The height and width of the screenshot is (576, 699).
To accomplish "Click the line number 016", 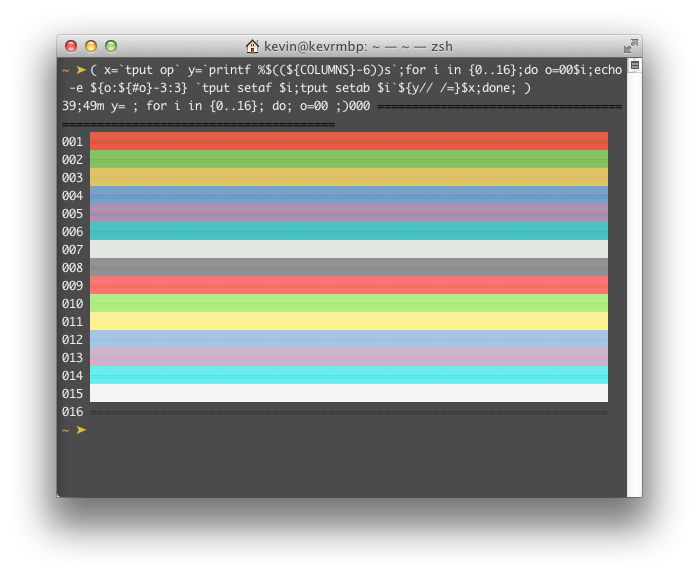I will (72, 411).
